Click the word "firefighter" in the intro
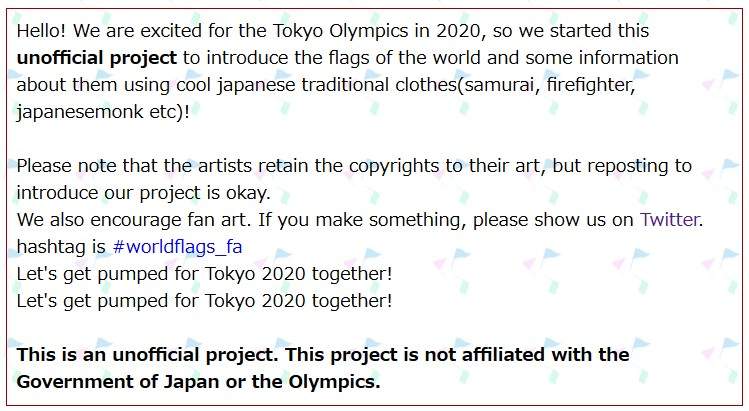 tap(590, 84)
